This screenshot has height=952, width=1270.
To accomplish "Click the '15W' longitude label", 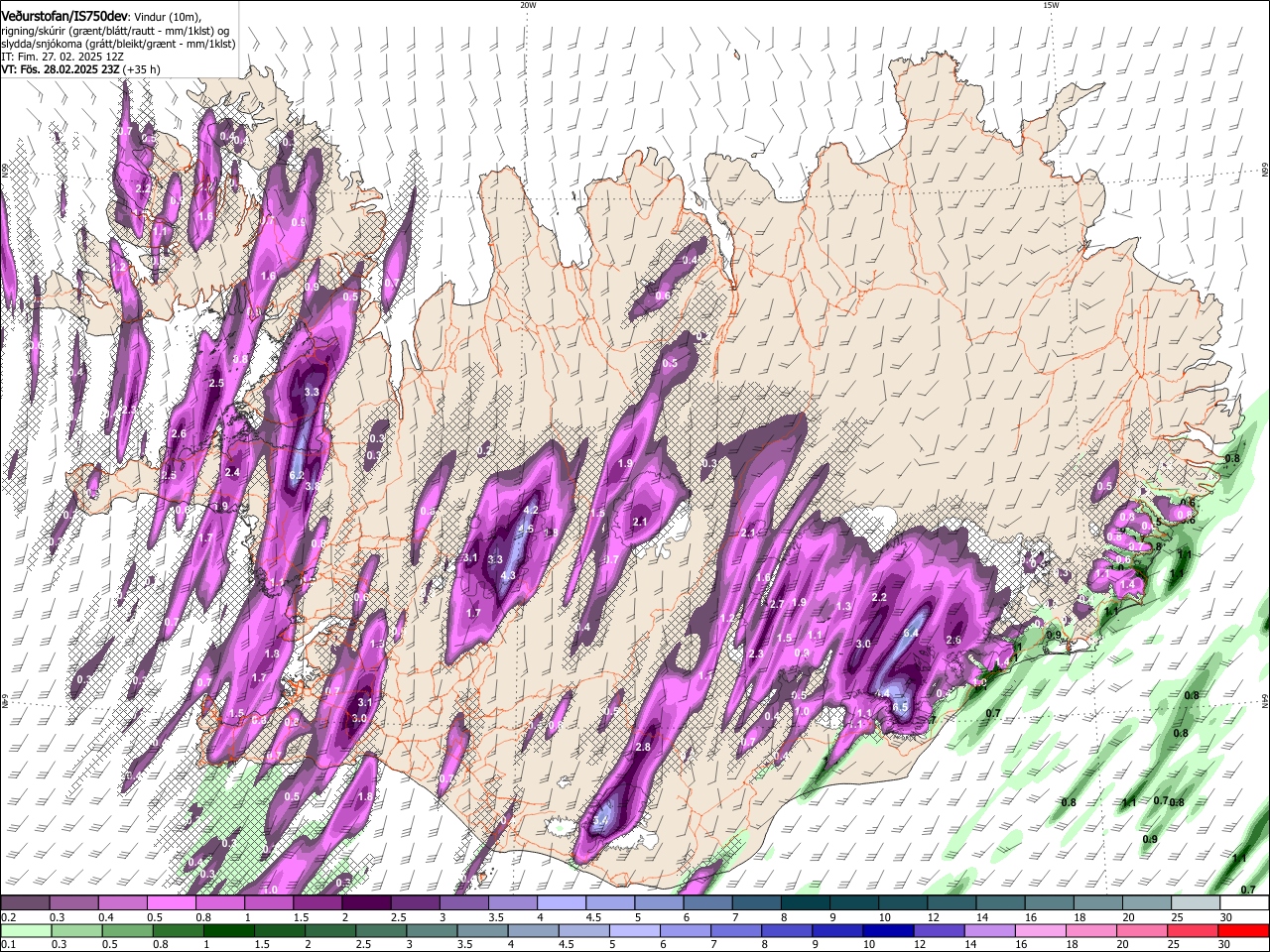I will tap(1051, 5).
